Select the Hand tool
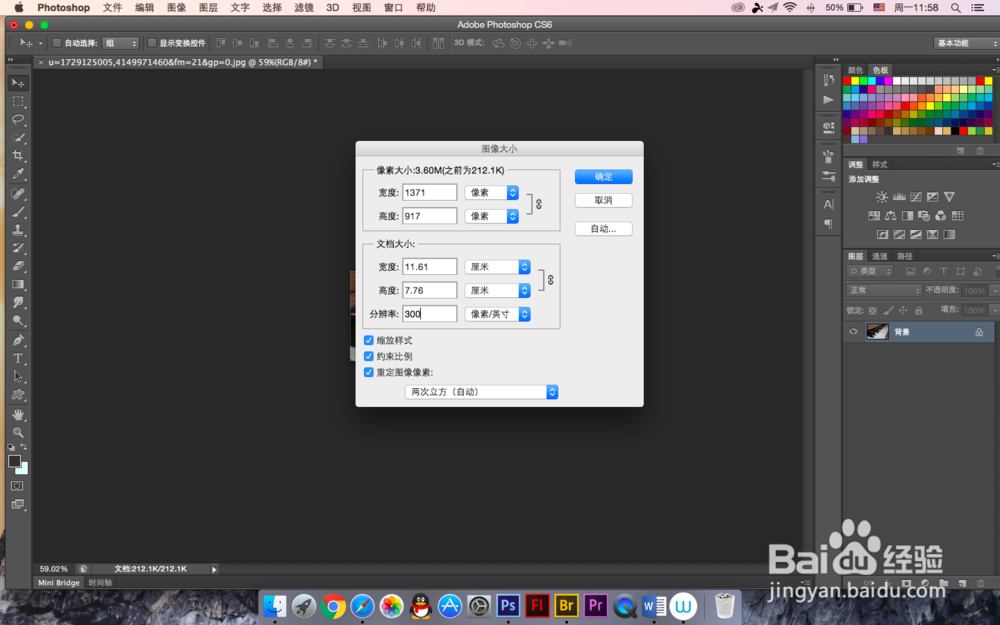 point(18,415)
